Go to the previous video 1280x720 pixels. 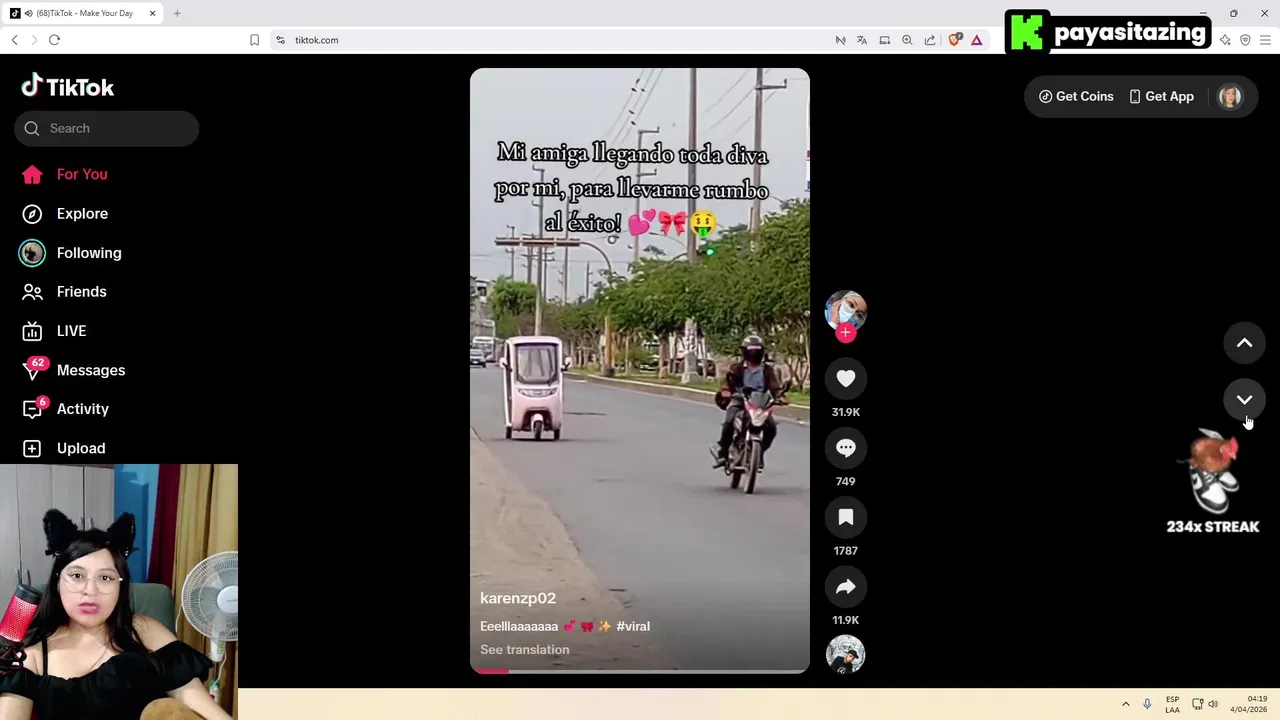point(1244,343)
